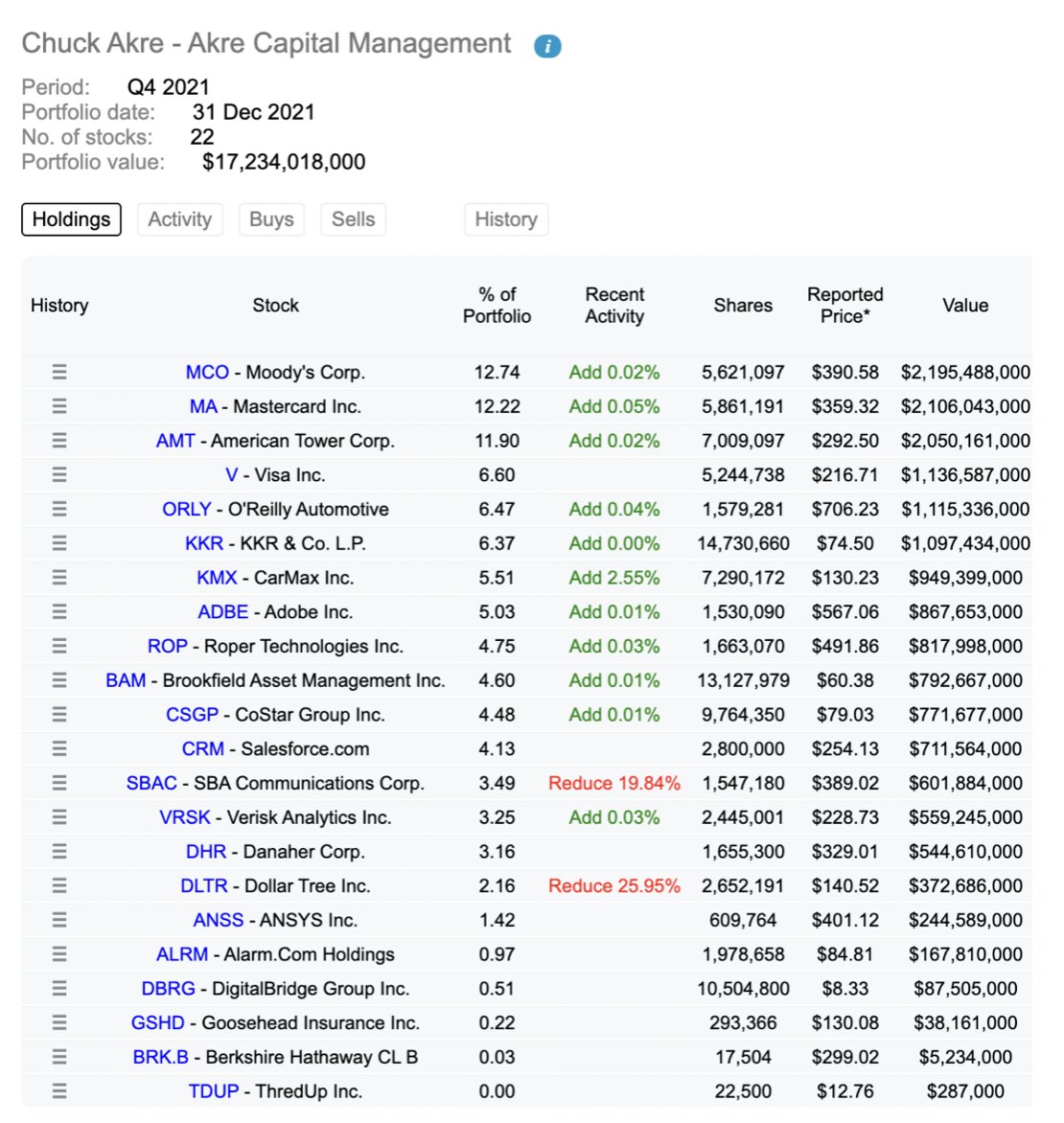Open the VRSK ticker link
1064x1123 pixels.
click(x=185, y=817)
